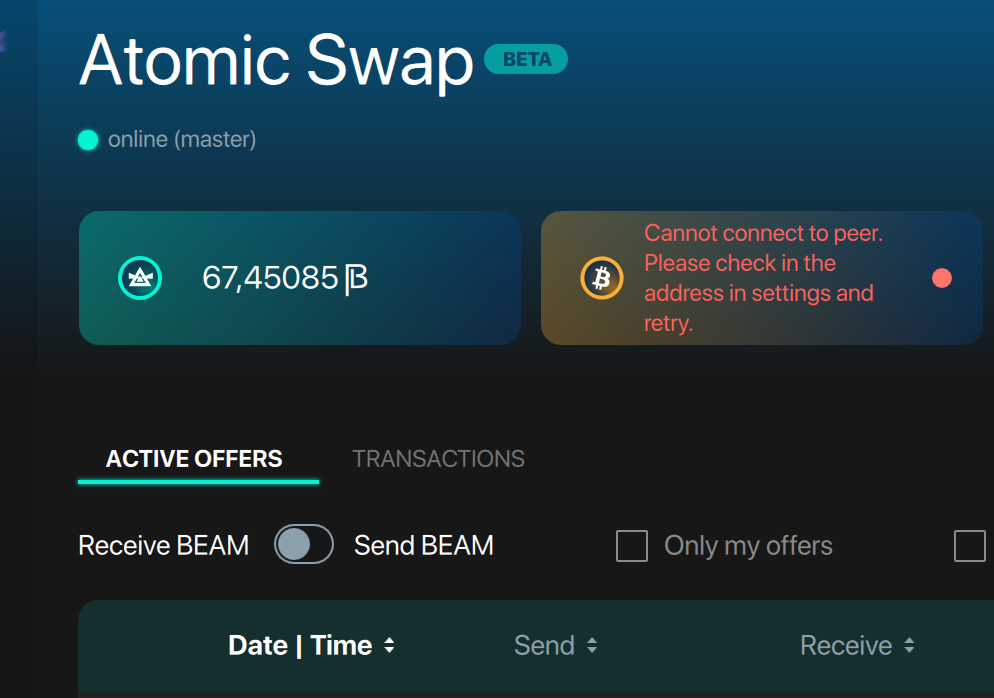The width and height of the screenshot is (994, 698).
Task: Click the BEAM coin icon on balance card
Action: [139, 278]
